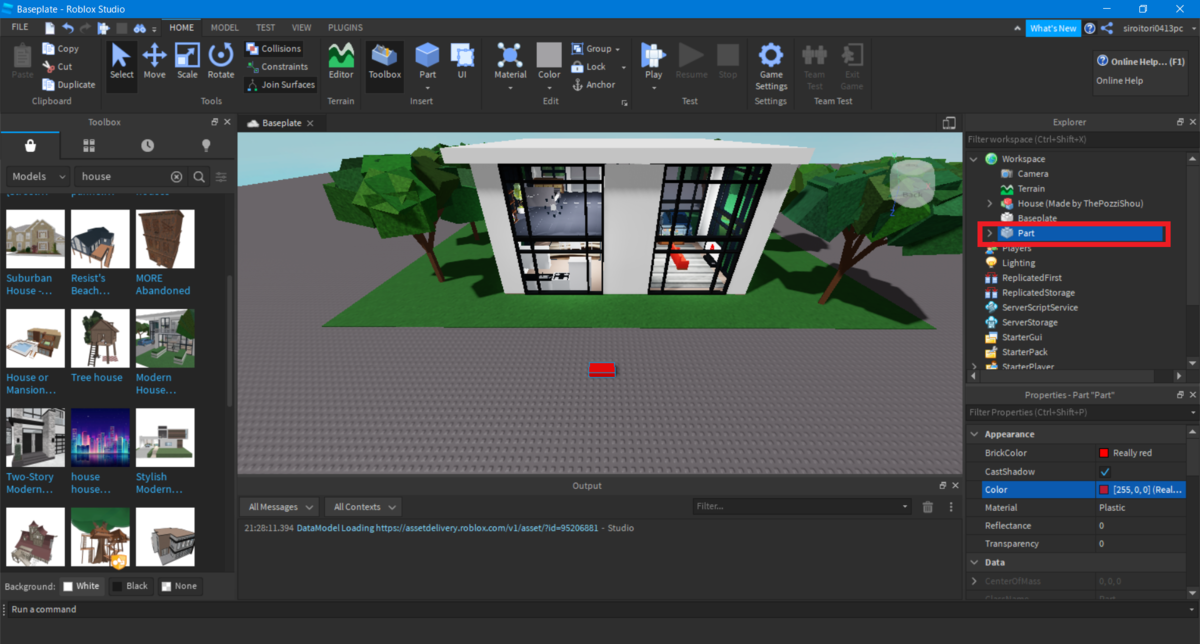
Task: Select White background option
Action: [81, 586]
